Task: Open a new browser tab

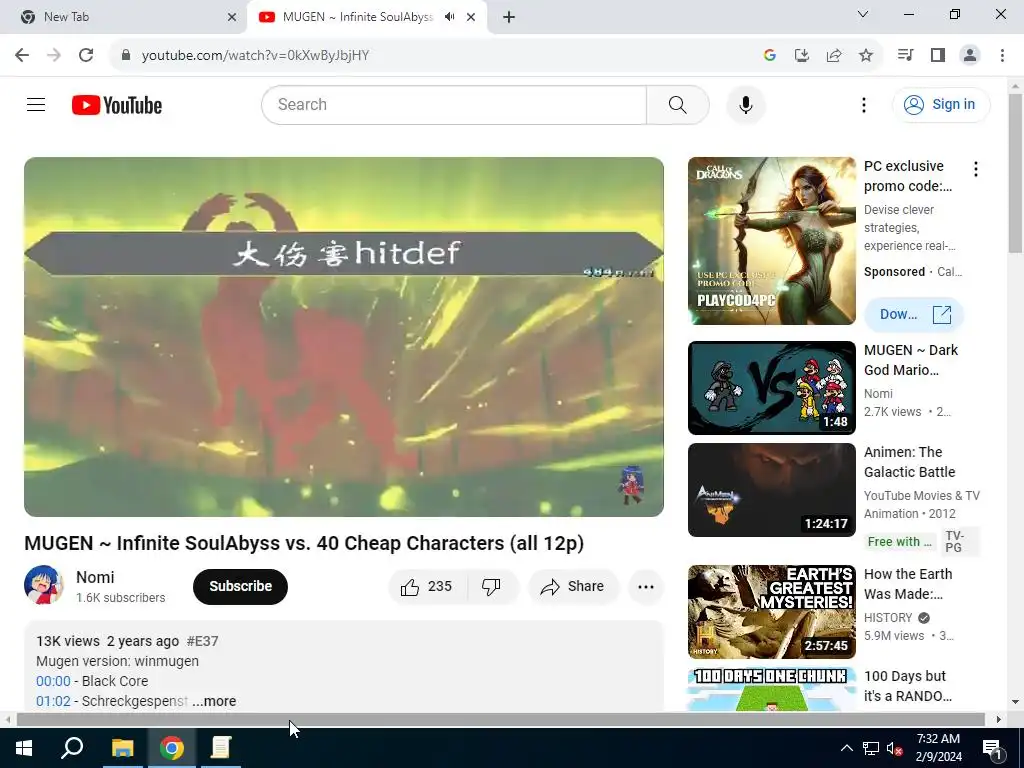Action: 509,17
